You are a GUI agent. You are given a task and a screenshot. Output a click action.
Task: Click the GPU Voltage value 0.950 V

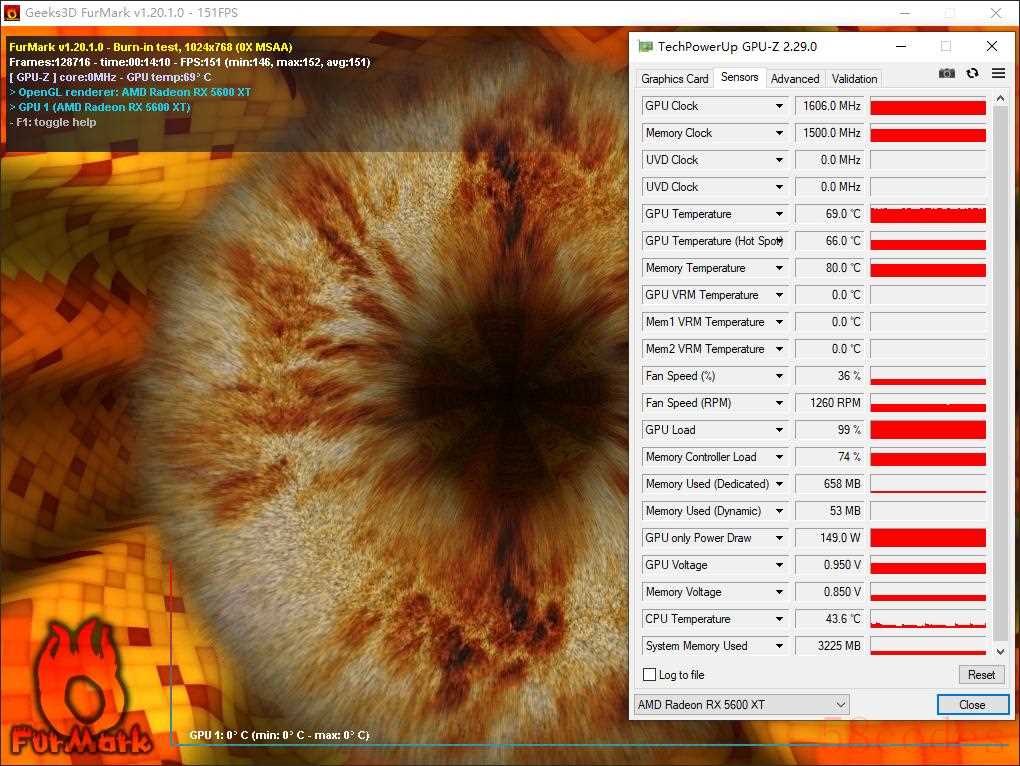pyautogui.click(x=830, y=565)
